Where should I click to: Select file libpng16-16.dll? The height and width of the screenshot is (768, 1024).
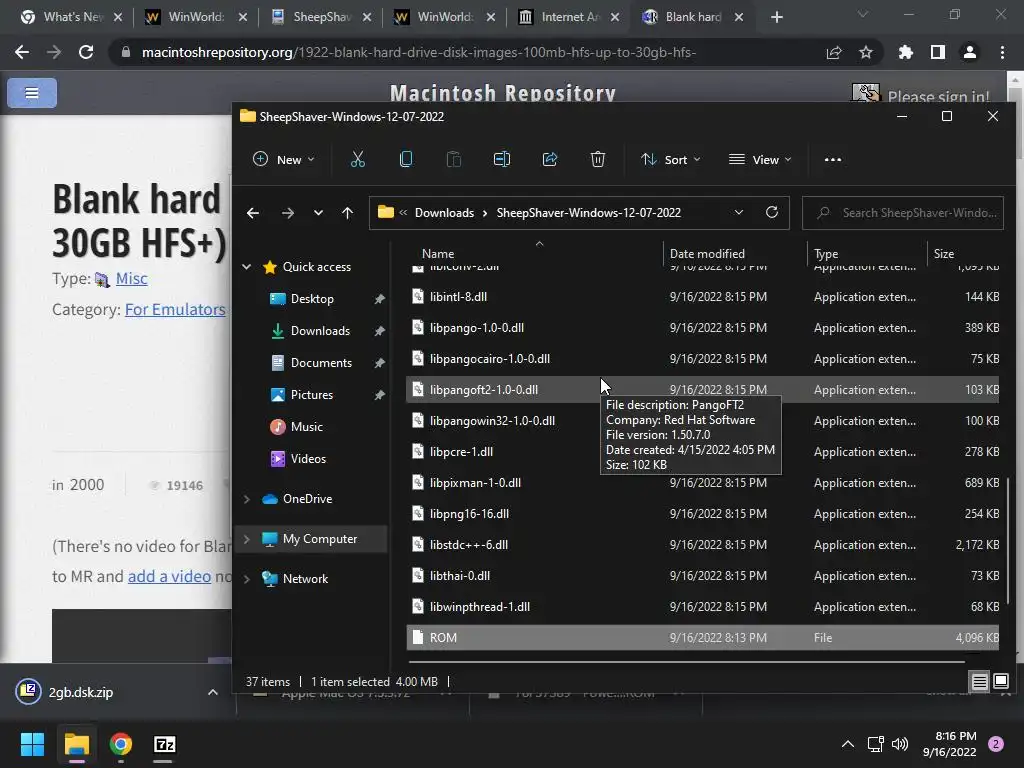703,514
